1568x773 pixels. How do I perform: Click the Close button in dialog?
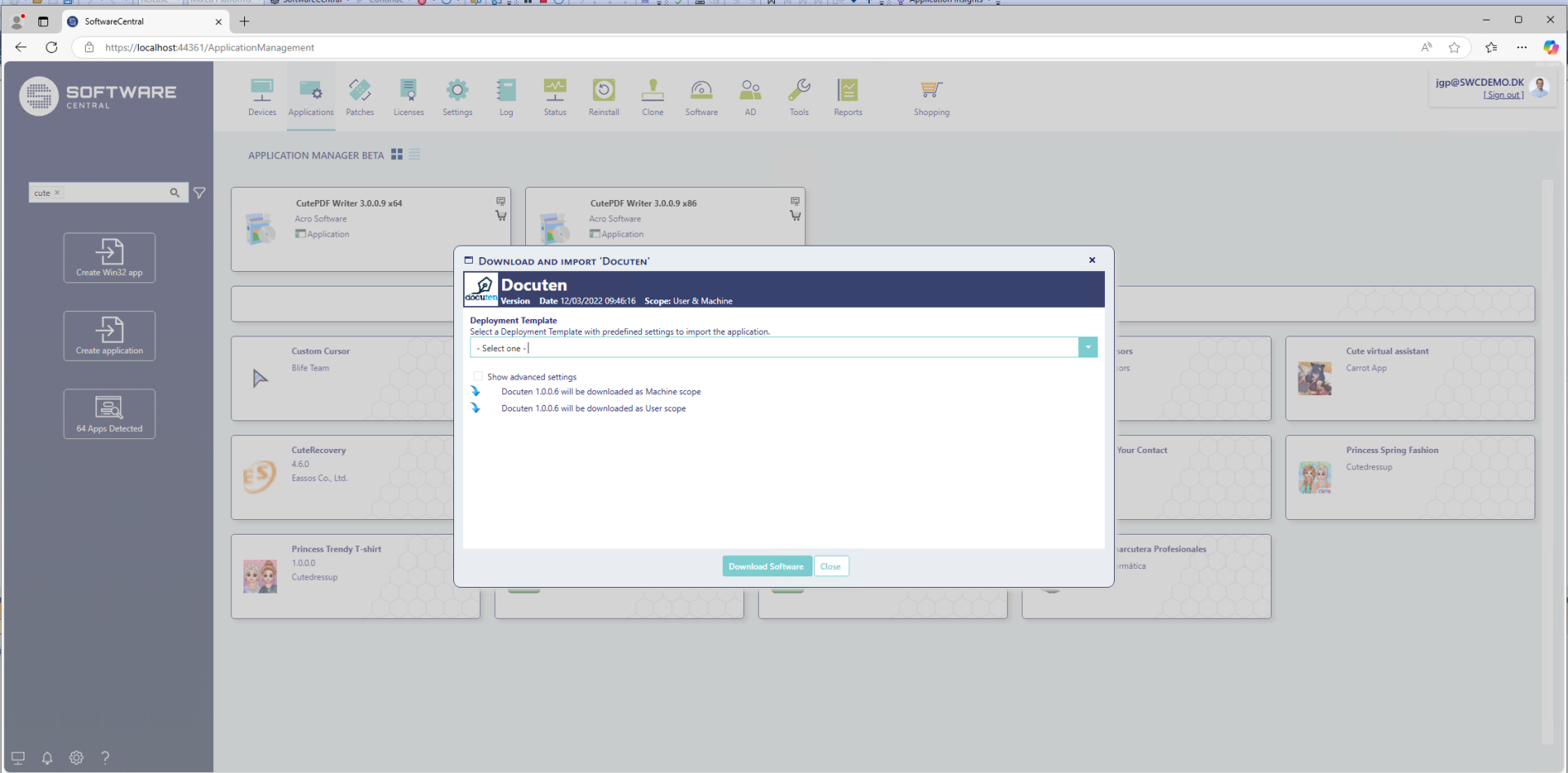coord(831,566)
